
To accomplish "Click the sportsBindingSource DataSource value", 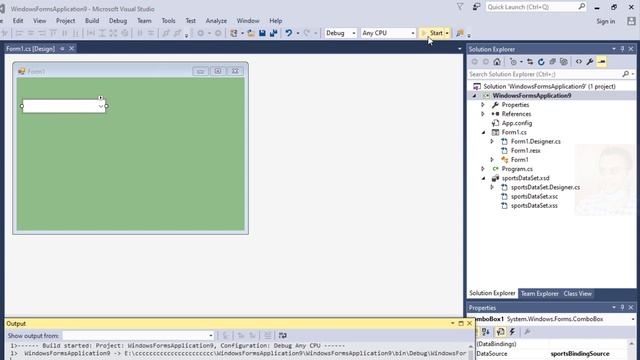I will (580, 353).
